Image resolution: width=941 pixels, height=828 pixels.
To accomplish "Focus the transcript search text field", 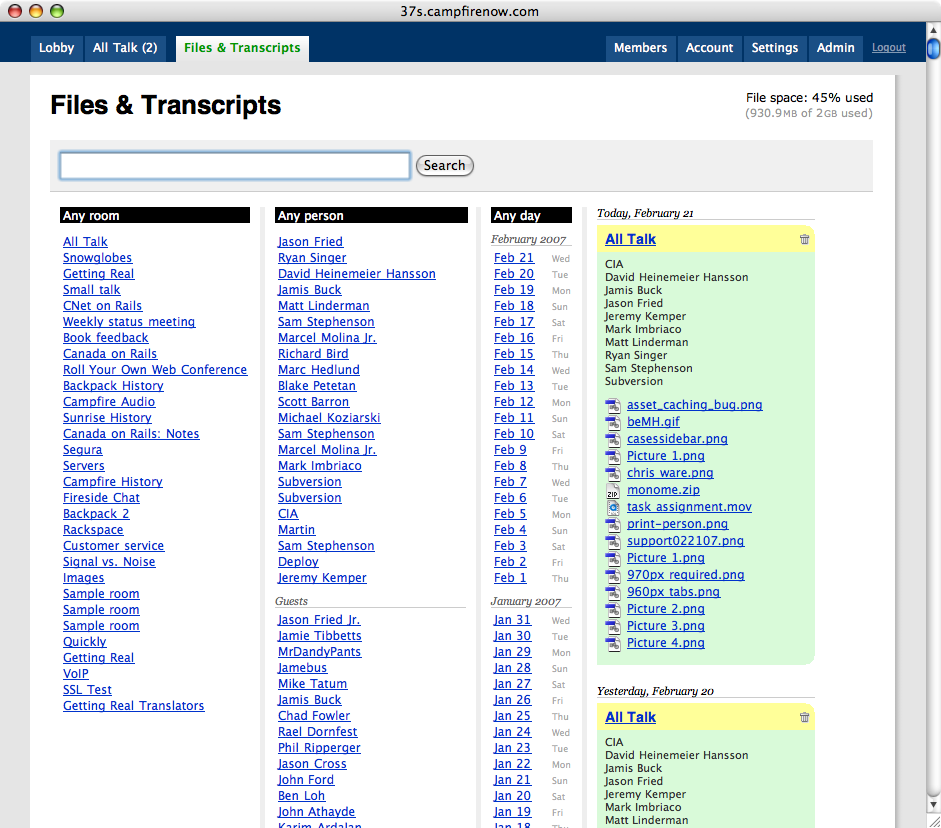I will pyautogui.click(x=235, y=166).
